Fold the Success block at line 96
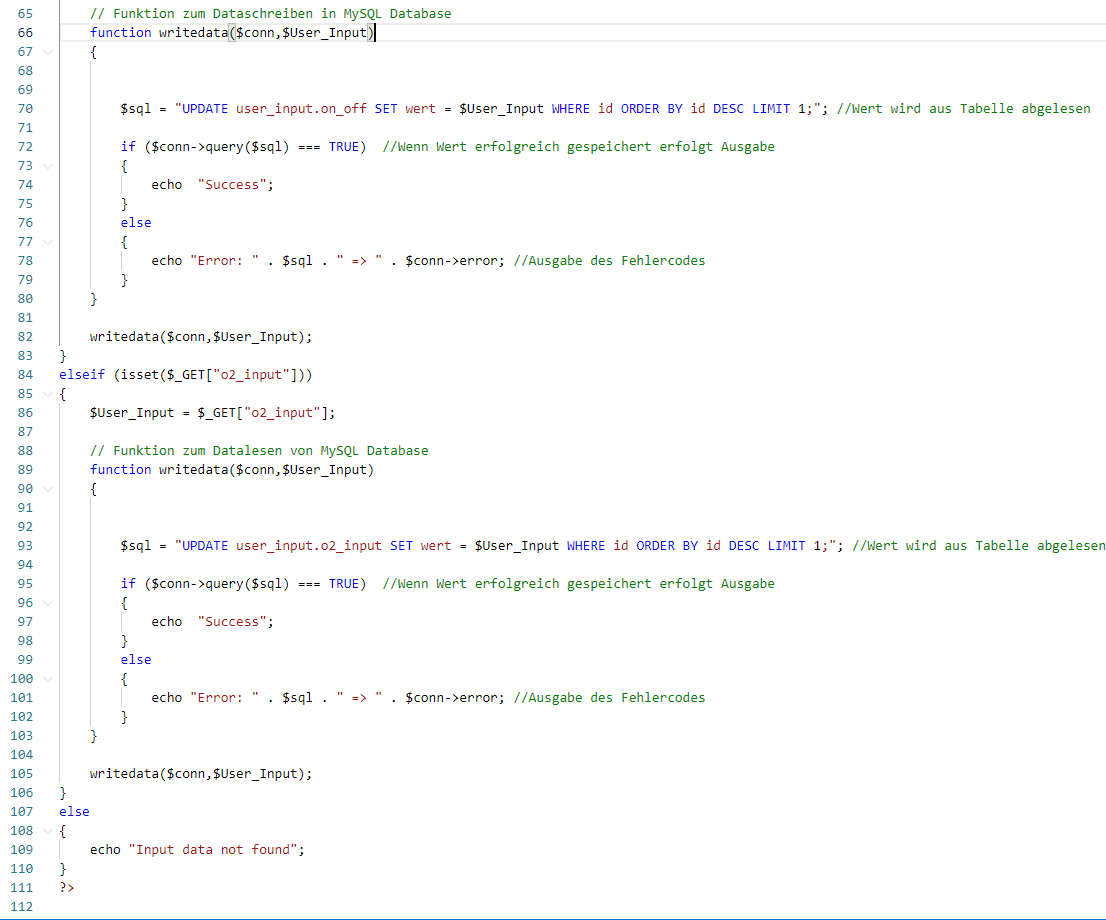The height and width of the screenshot is (920, 1106). 48,603
